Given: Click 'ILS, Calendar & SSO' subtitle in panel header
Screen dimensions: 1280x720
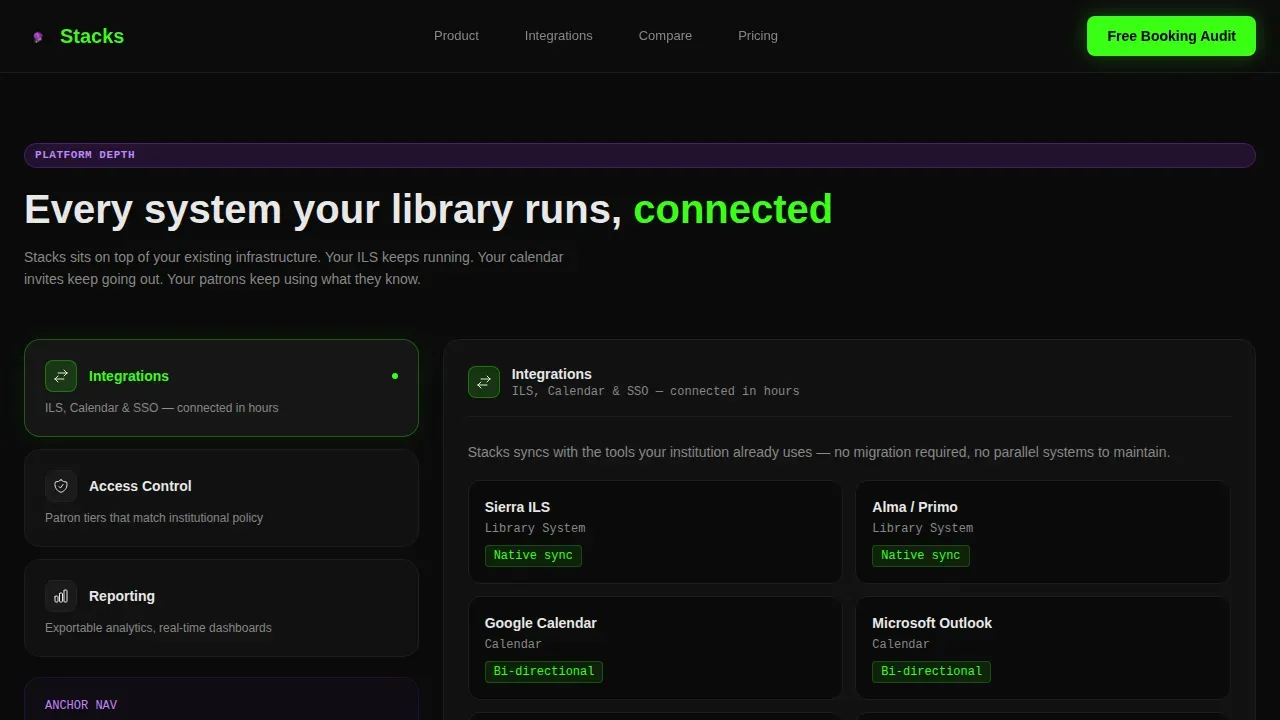Looking at the screenshot, I should coord(656,392).
